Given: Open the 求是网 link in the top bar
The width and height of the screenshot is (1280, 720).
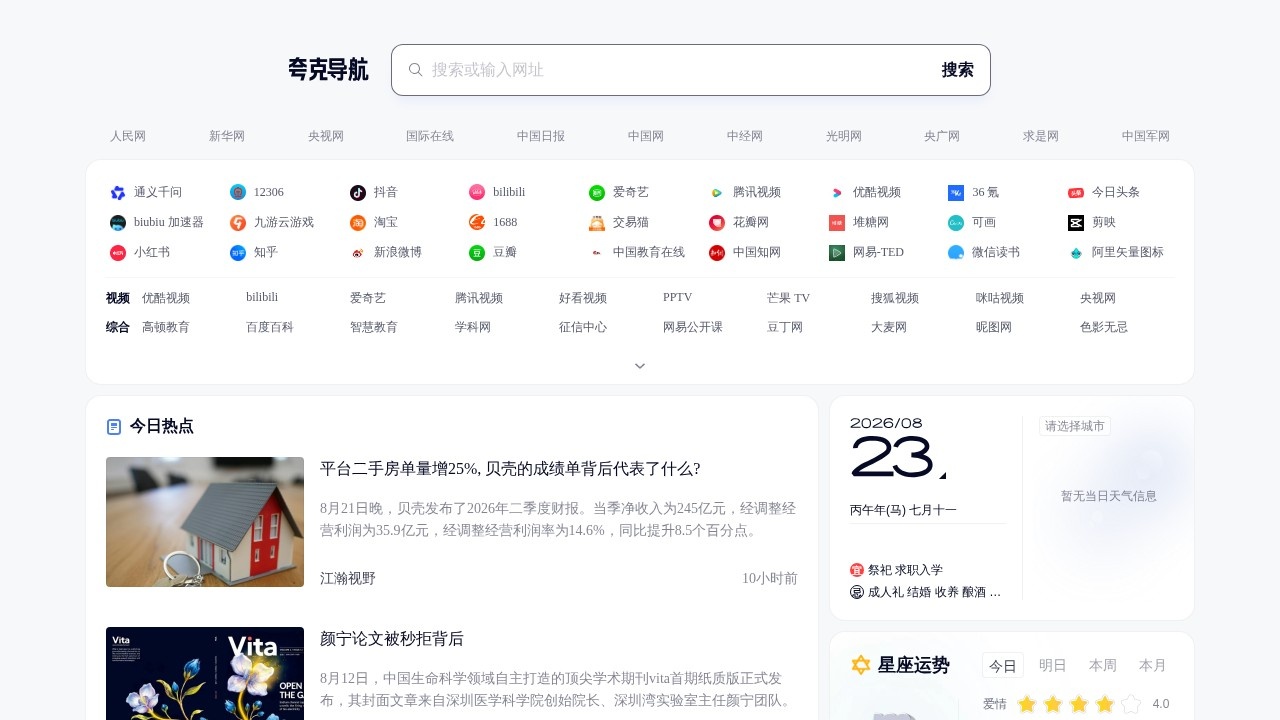Looking at the screenshot, I should pos(1041,136).
